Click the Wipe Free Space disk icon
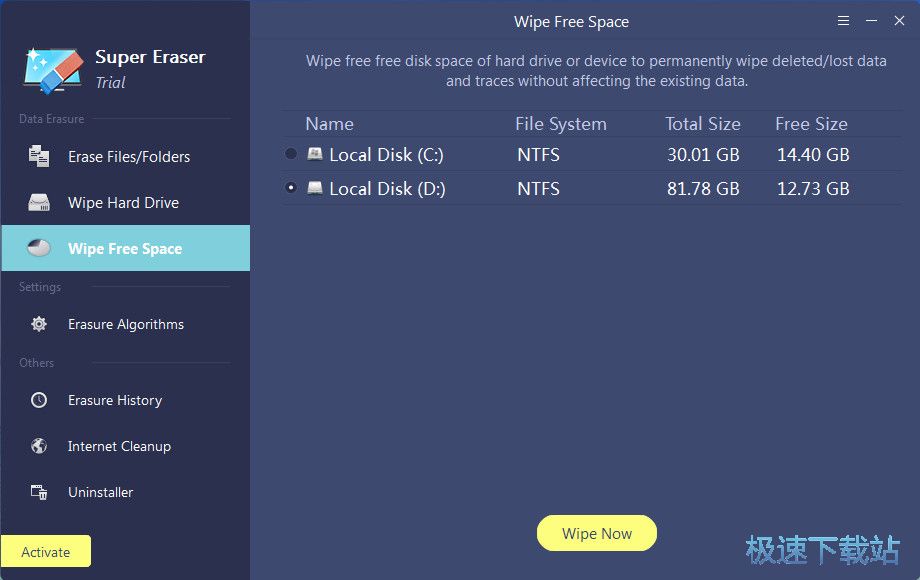 click(x=39, y=249)
